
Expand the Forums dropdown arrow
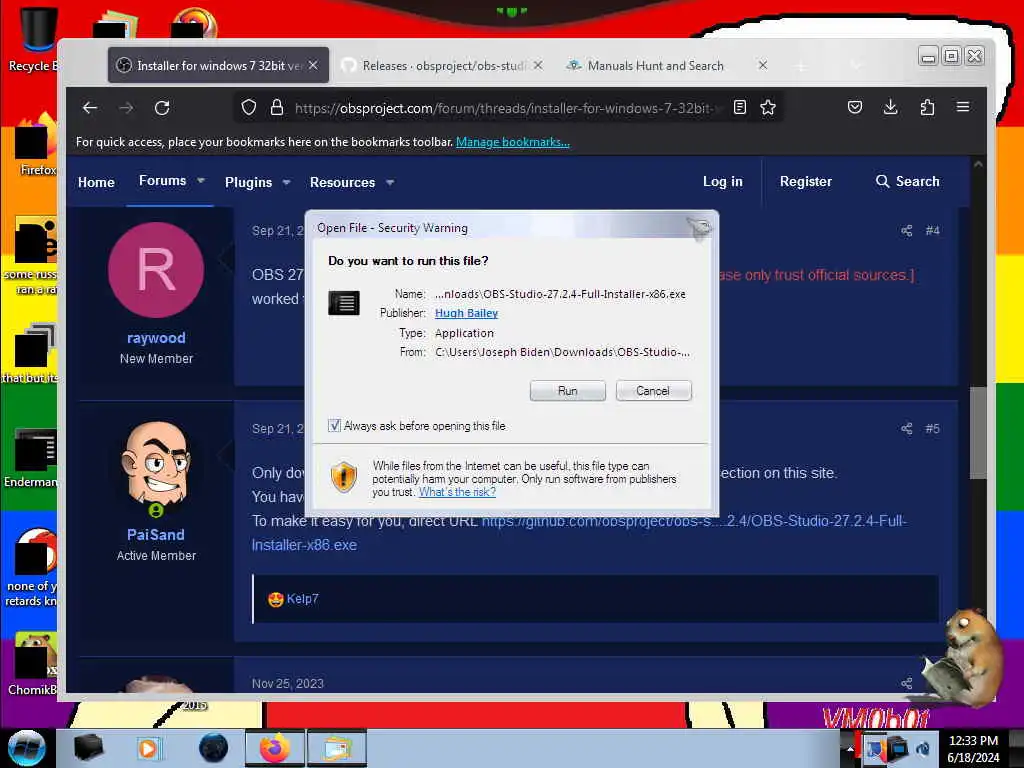(x=201, y=181)
